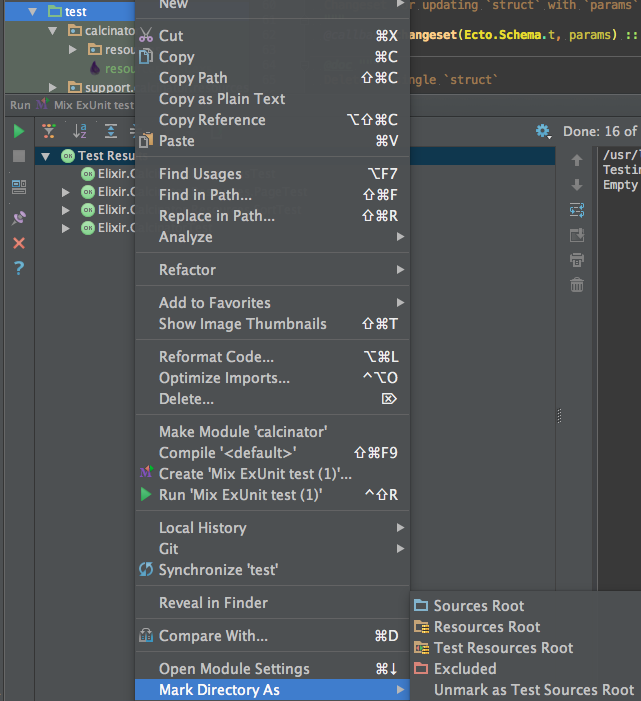Collapse the test folder arrow
Viewport: 641px width, 701px height.
point(33,12)
